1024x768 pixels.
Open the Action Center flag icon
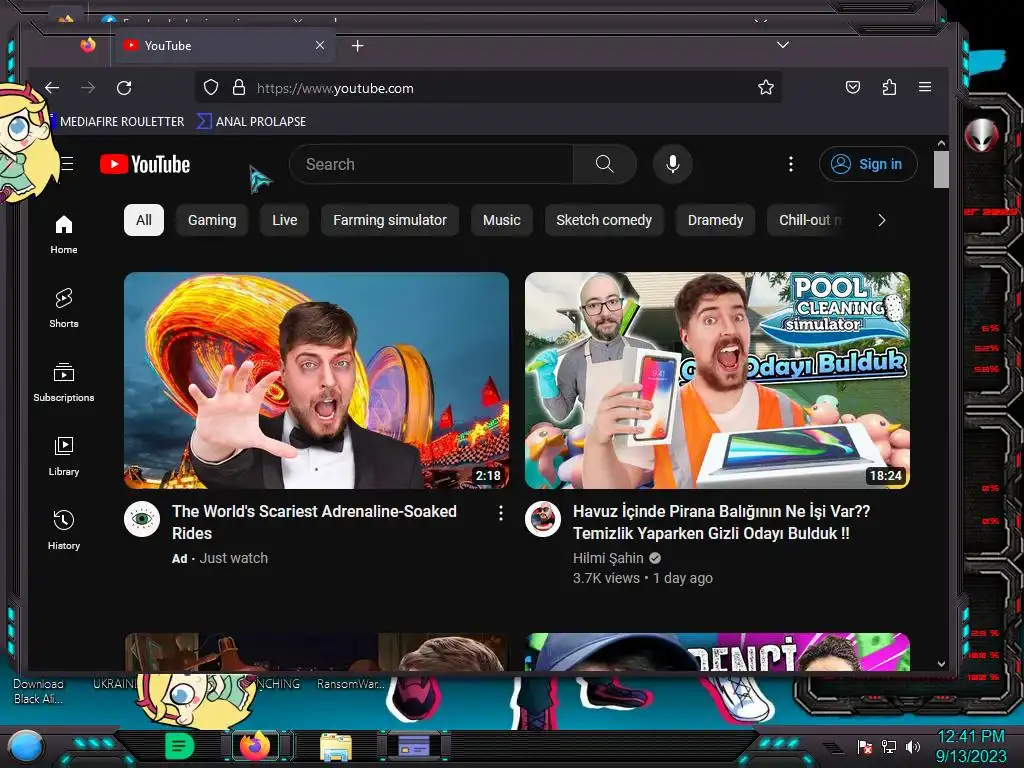pyautogui.click(x=865, y=746)
